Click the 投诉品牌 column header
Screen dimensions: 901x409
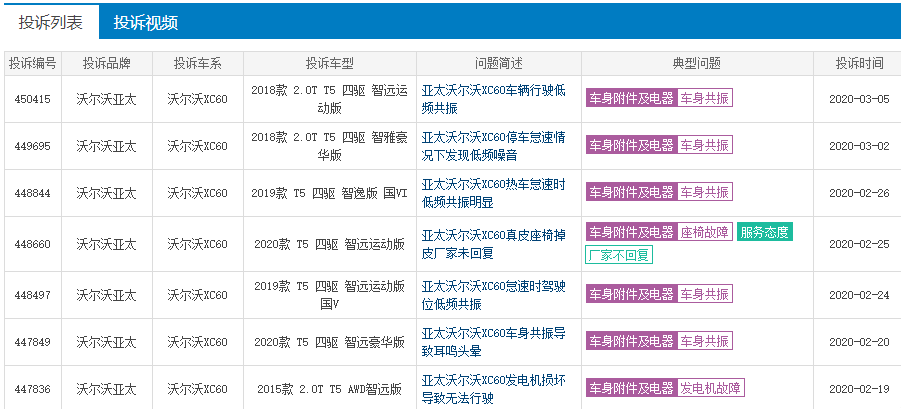coord(107,63)
